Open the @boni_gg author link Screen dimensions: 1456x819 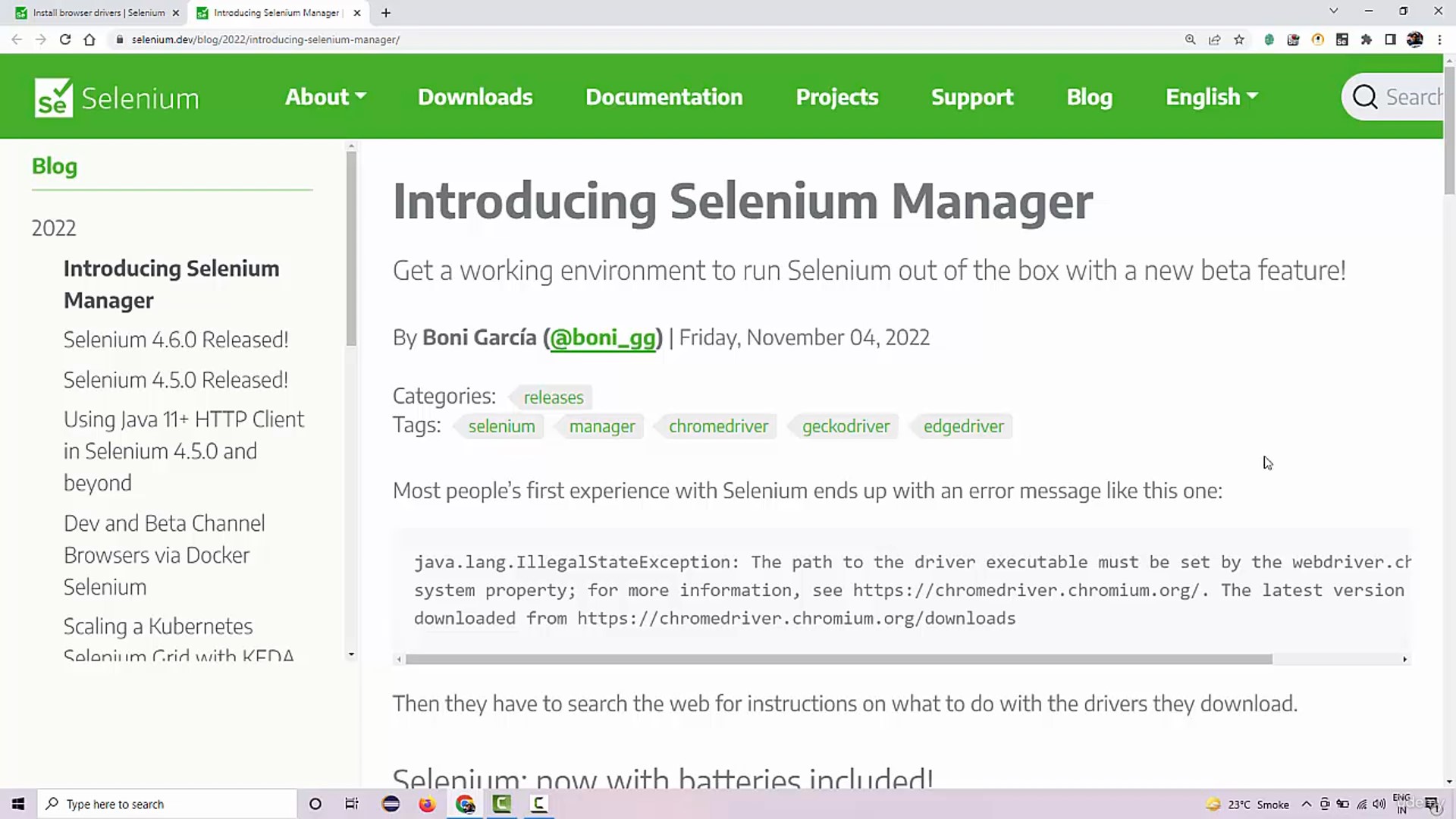(603, 337)
